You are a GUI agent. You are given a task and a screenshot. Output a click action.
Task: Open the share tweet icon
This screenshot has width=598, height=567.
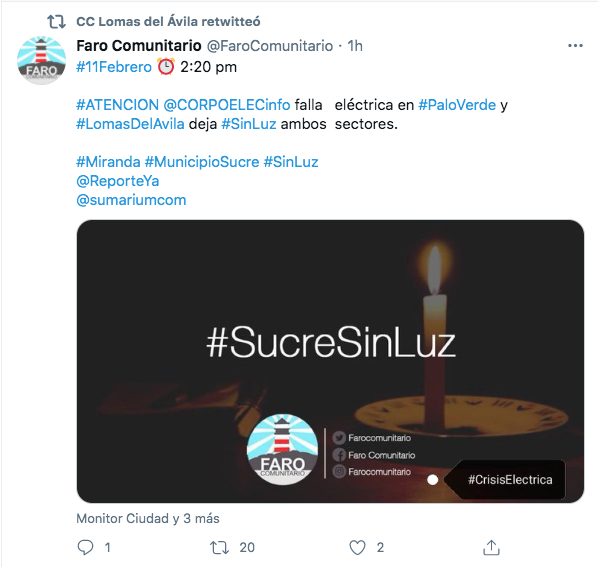[491, 547]
